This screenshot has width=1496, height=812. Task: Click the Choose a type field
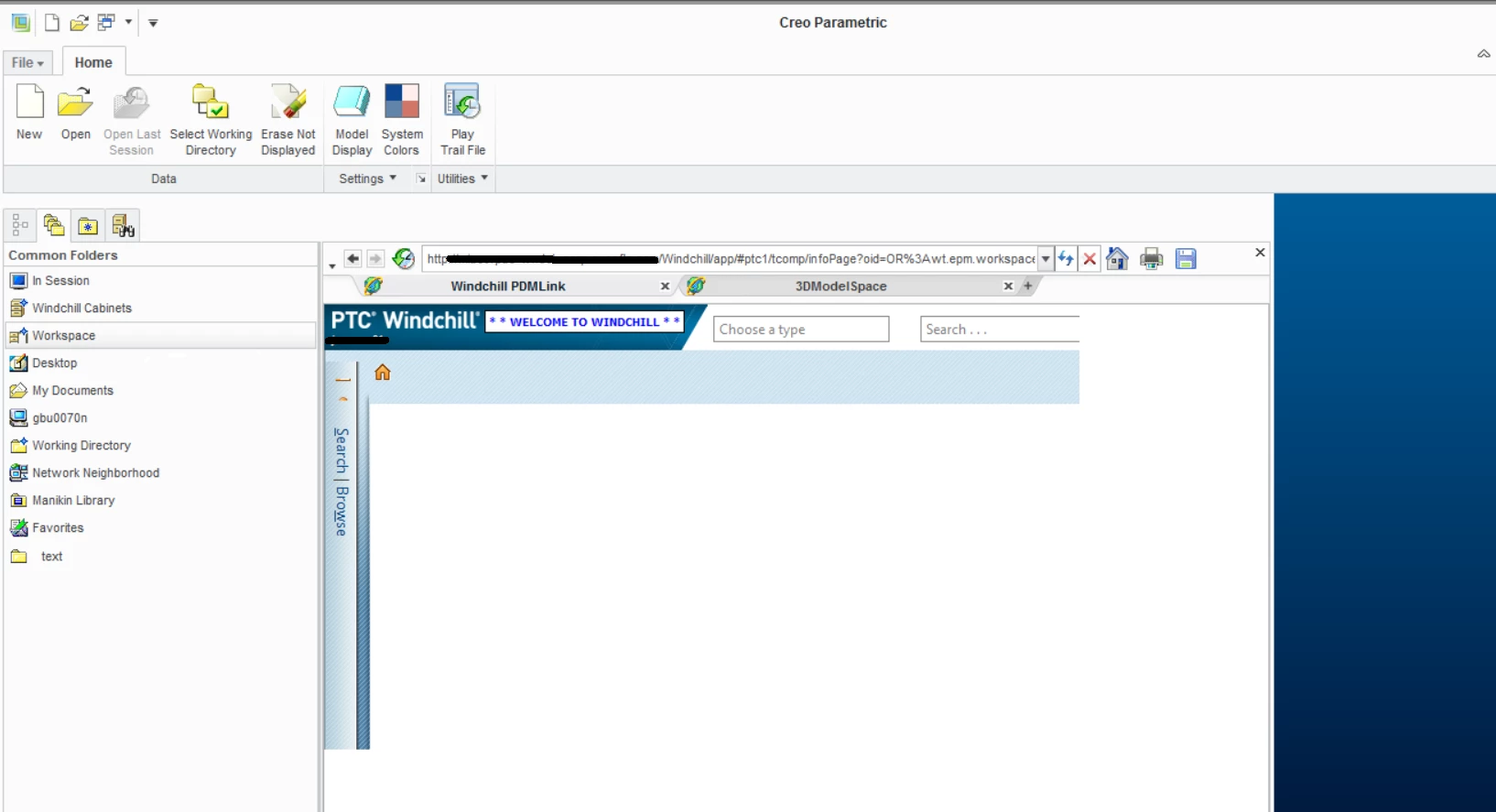pyautogui.click(x=801, y=330)
